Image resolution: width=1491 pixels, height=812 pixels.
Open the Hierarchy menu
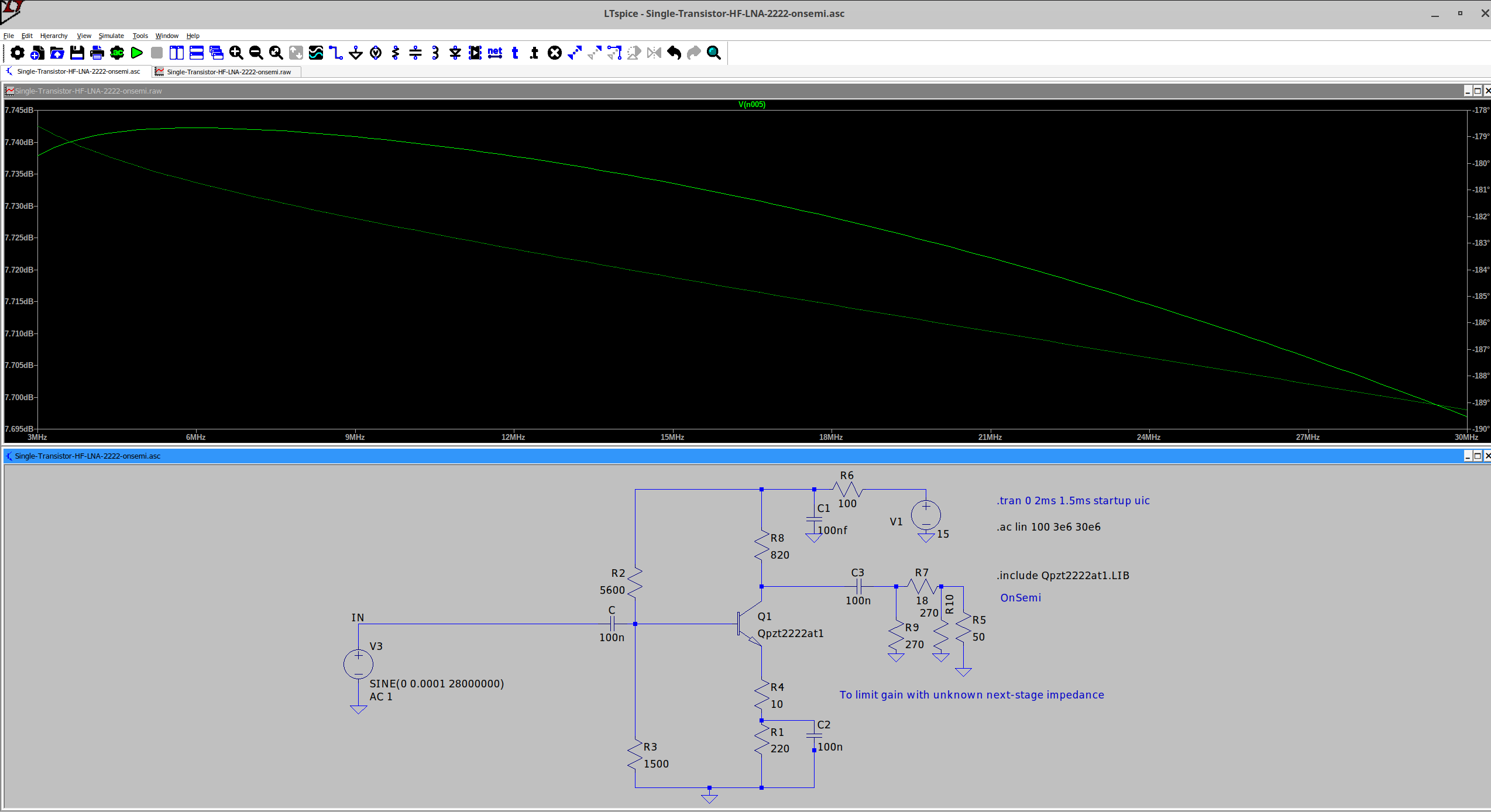(54, 36)
